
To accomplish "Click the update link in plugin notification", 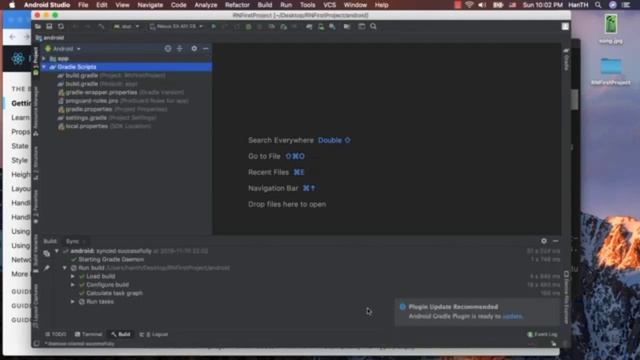I will pyautogui.click(x=512, y=316).
